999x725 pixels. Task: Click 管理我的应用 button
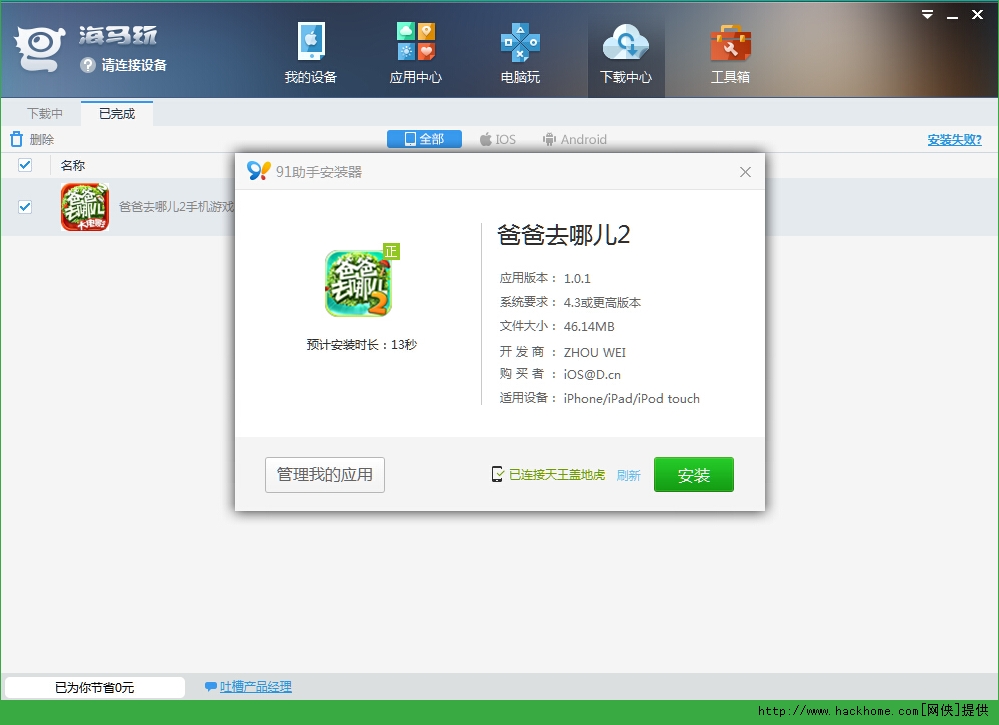[x=325, y=475]
